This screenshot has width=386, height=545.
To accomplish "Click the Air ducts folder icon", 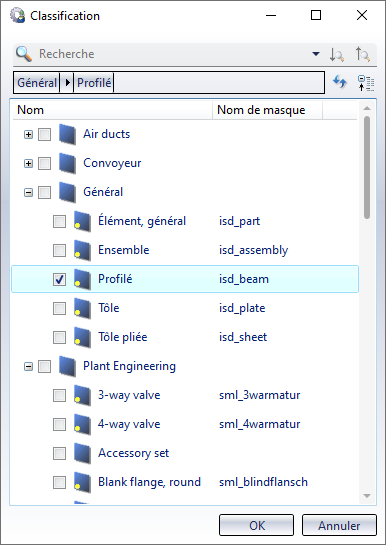I will click(x=67, y=134).
